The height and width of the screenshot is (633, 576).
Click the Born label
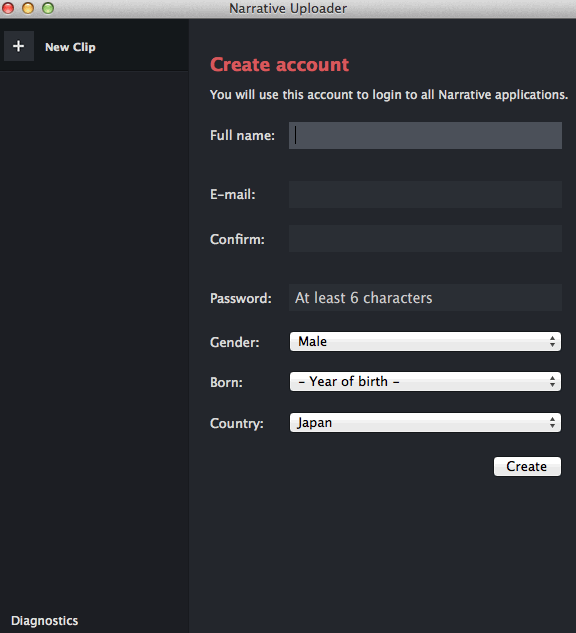tap(226, 382)
